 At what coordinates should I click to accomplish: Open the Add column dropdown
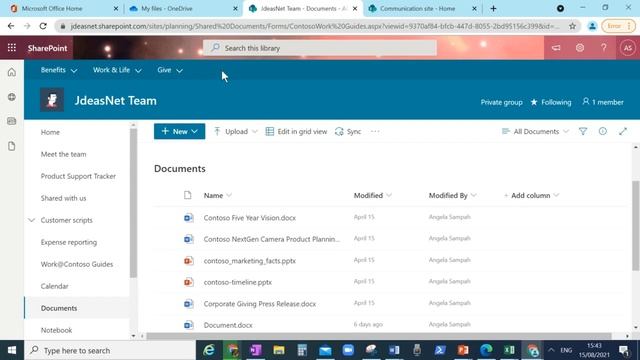[x=531, y=195]
